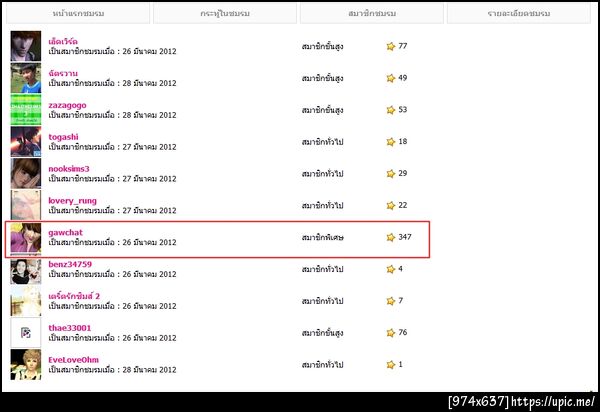
Task: Click nooksims3's join date 27 มีนาคม 2012
Action: (x=149, y=179)
